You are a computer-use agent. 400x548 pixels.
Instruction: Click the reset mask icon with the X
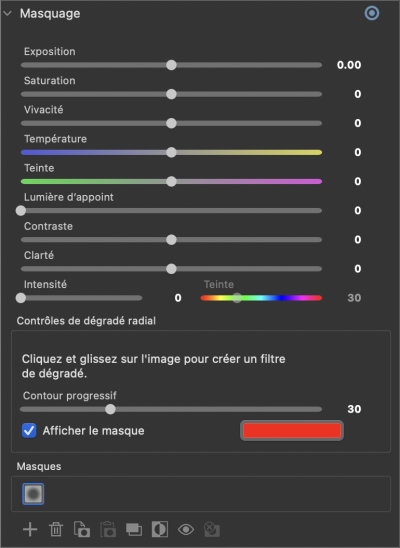point(212,529)
